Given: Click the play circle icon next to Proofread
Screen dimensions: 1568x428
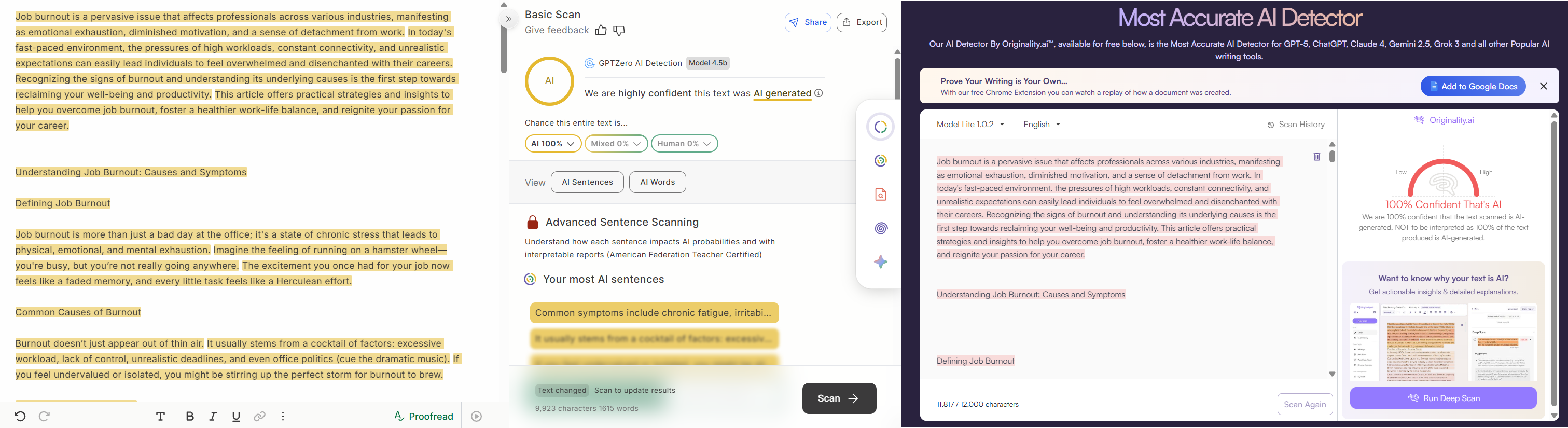Looking at the screenshot, I should tap(477, 417).
